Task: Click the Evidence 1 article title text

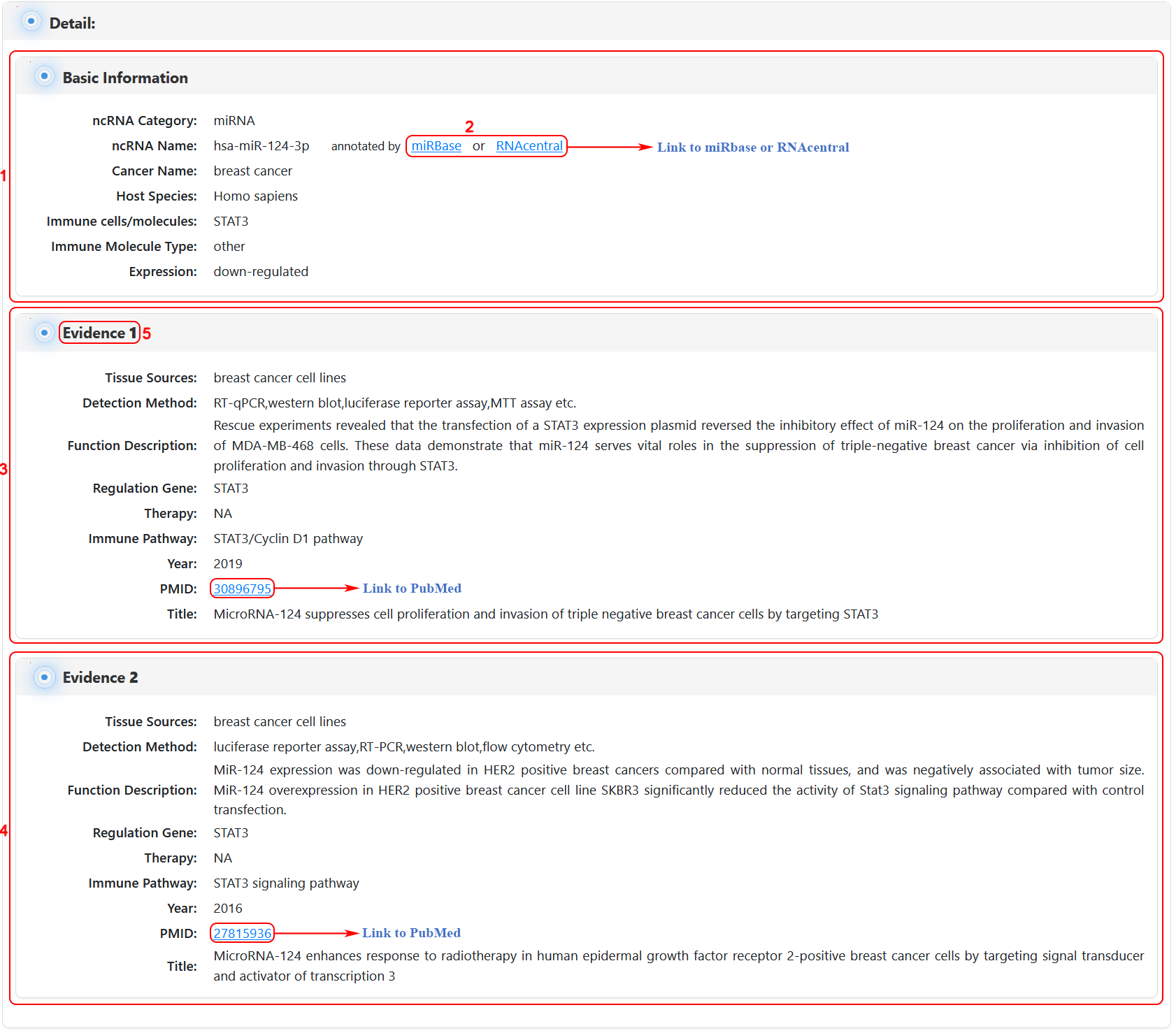Action: pyautogui.click(x=545, y=614)
